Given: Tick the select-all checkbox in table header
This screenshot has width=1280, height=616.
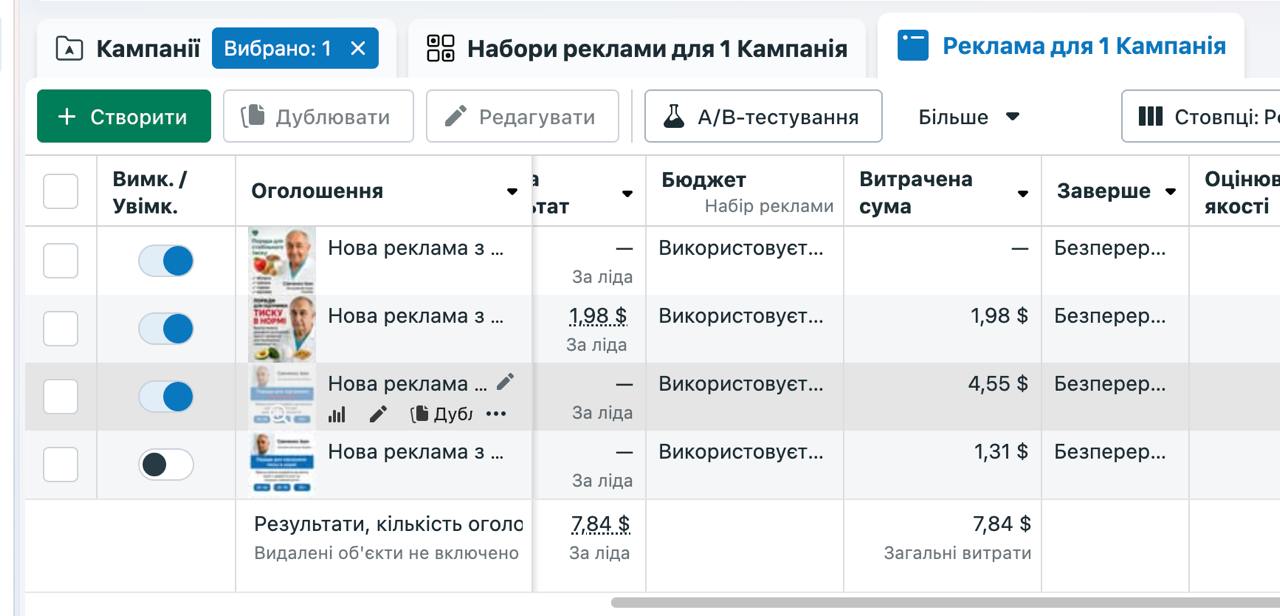Looking at the screenshot, I should tap(61, 191).
